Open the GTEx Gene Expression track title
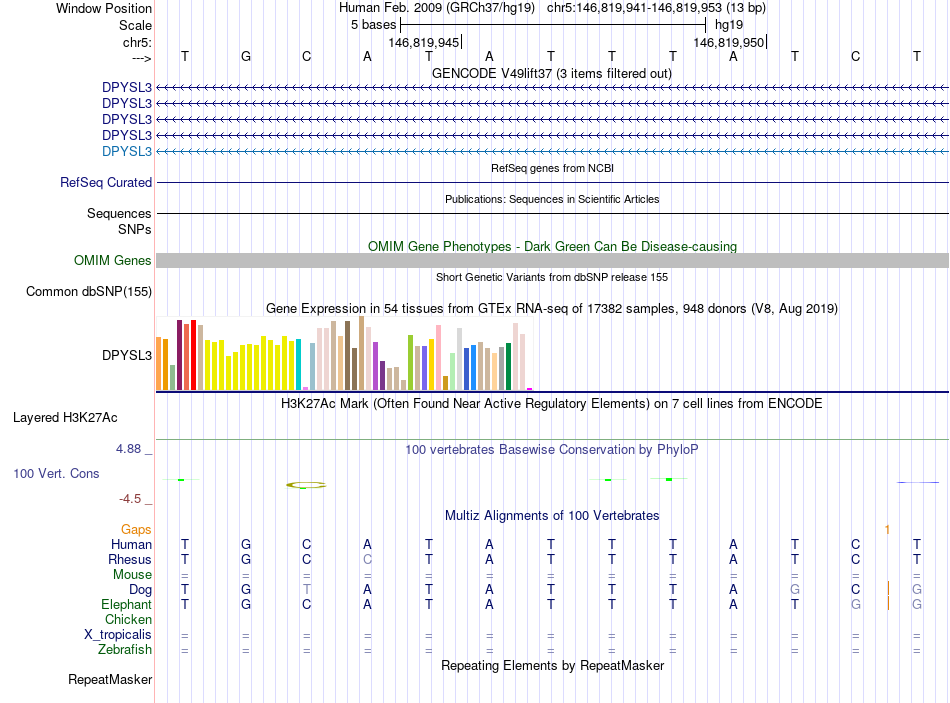The image size is (950, 703). pyautogui.click(x=552, y=308)
